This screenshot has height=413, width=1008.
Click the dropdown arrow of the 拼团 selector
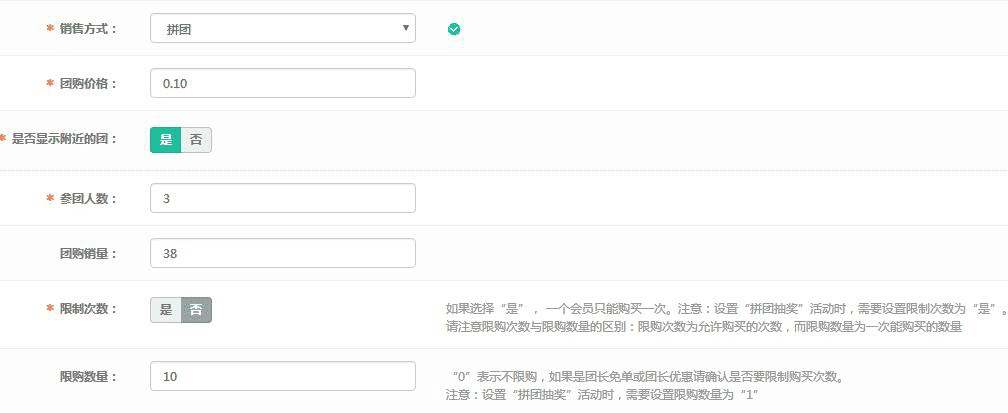tap(405, 27)
